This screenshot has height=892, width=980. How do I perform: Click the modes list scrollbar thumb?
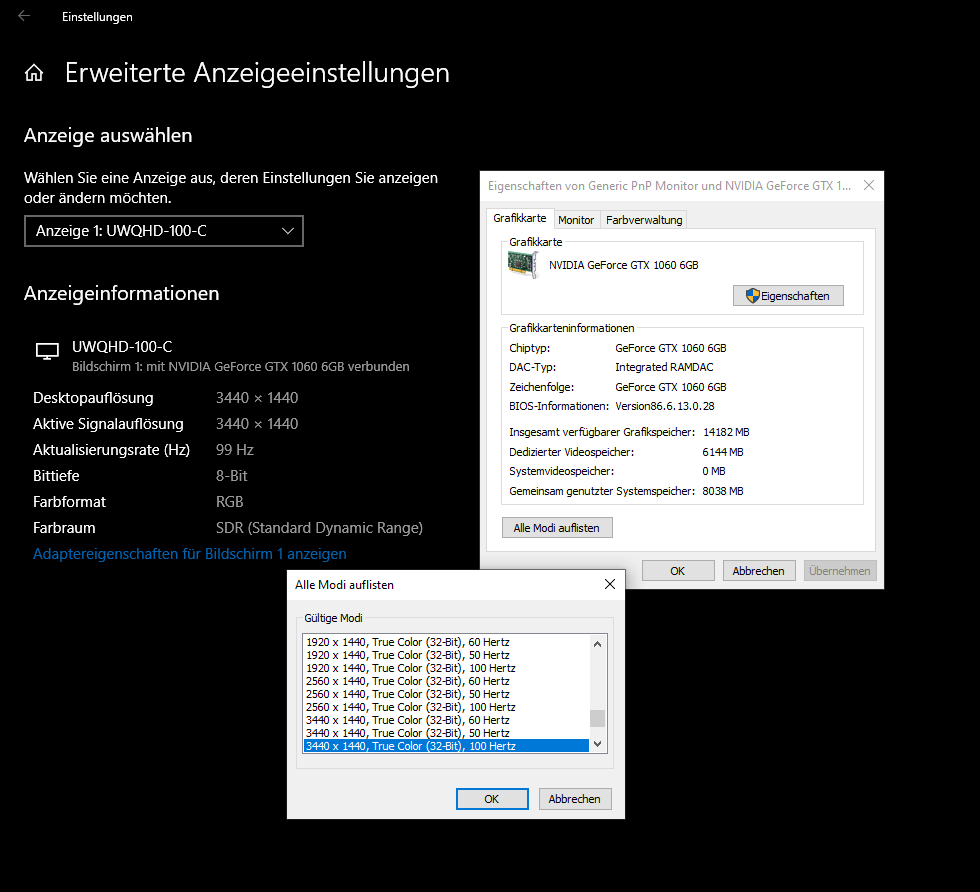click(598, 718)
